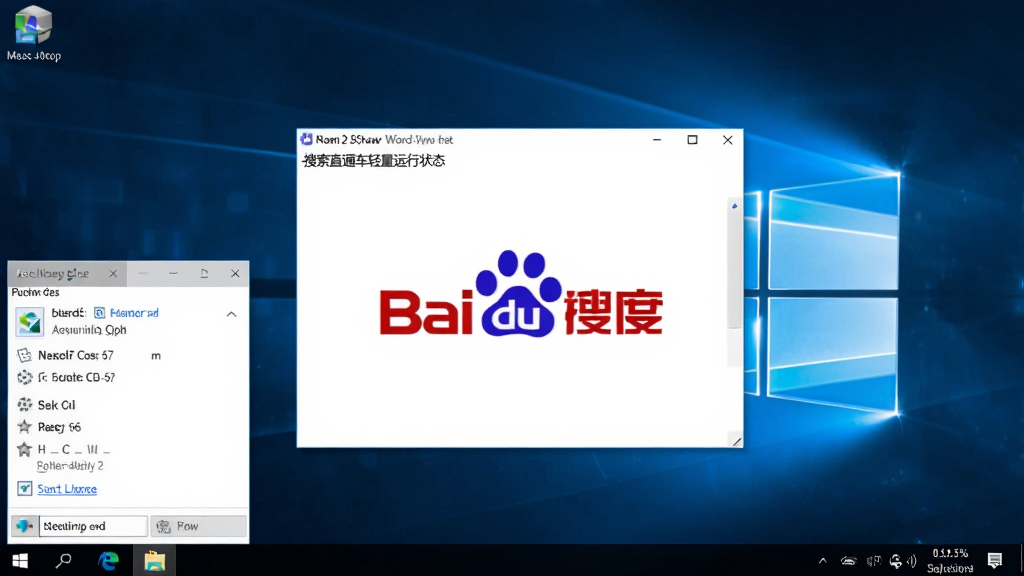This screenshot has width=1024, height=576.
Task: Click the 'Fow' button
Action: (199, 526)
